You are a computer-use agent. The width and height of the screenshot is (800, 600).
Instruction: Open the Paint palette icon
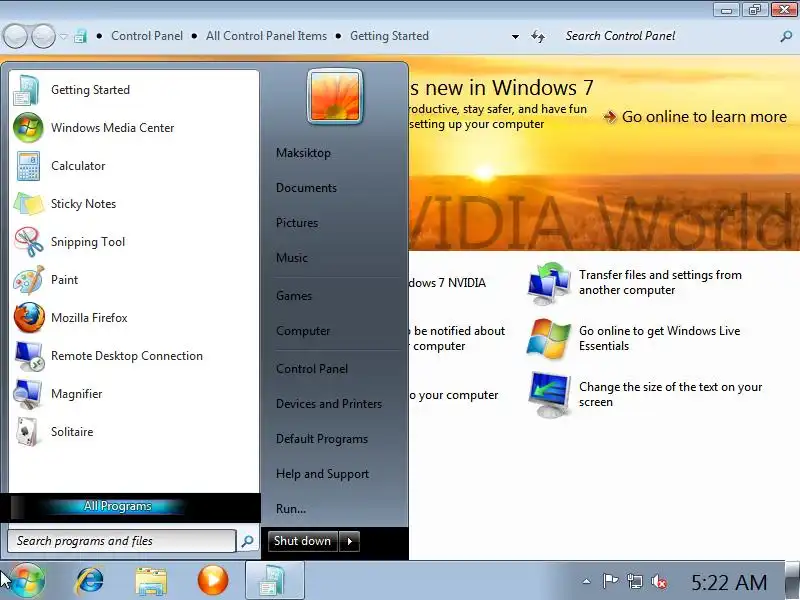(28, 280)
